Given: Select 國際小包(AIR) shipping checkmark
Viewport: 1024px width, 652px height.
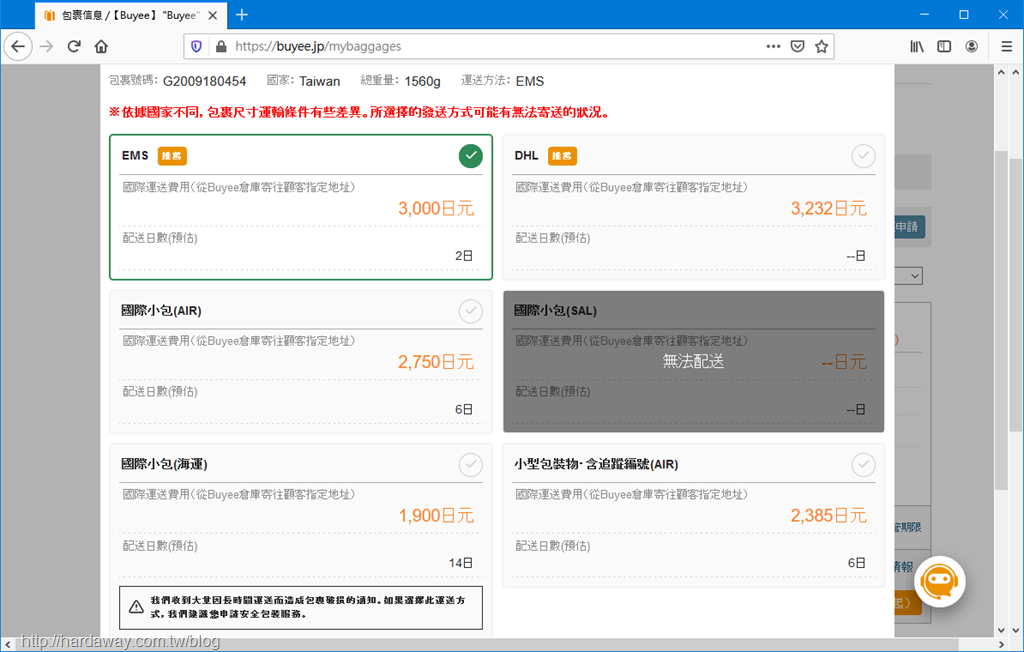Looking at the screenshot, I should click(471, 311).
